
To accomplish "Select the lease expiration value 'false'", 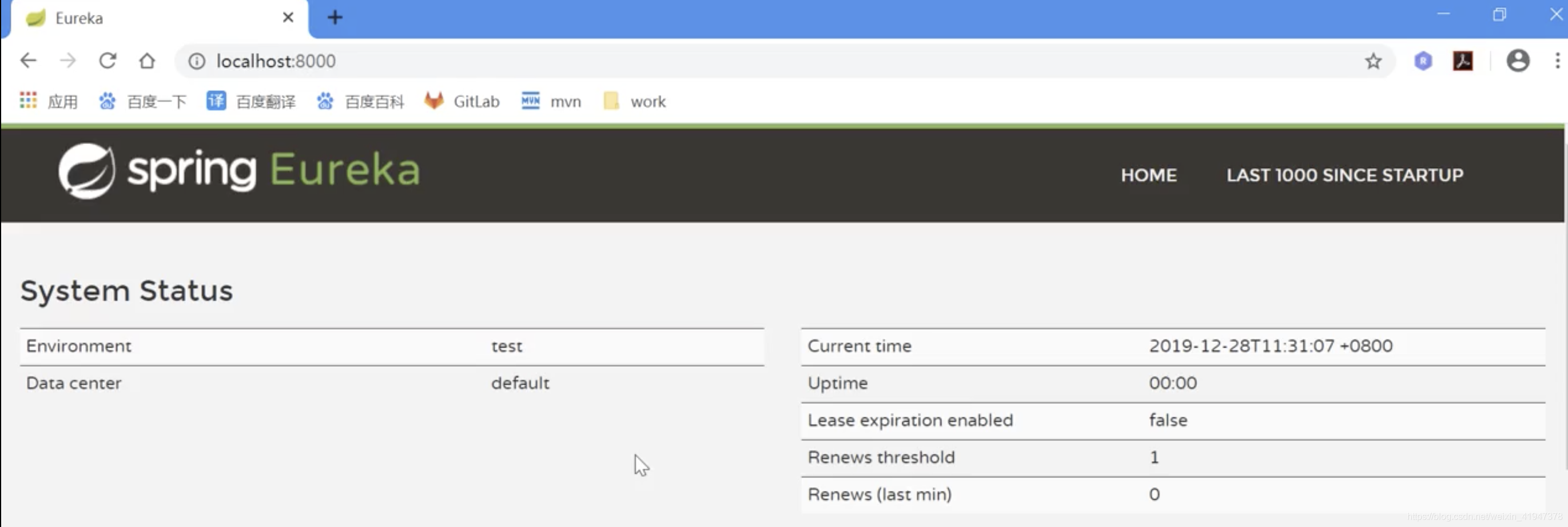I will tap(1168, 420).
